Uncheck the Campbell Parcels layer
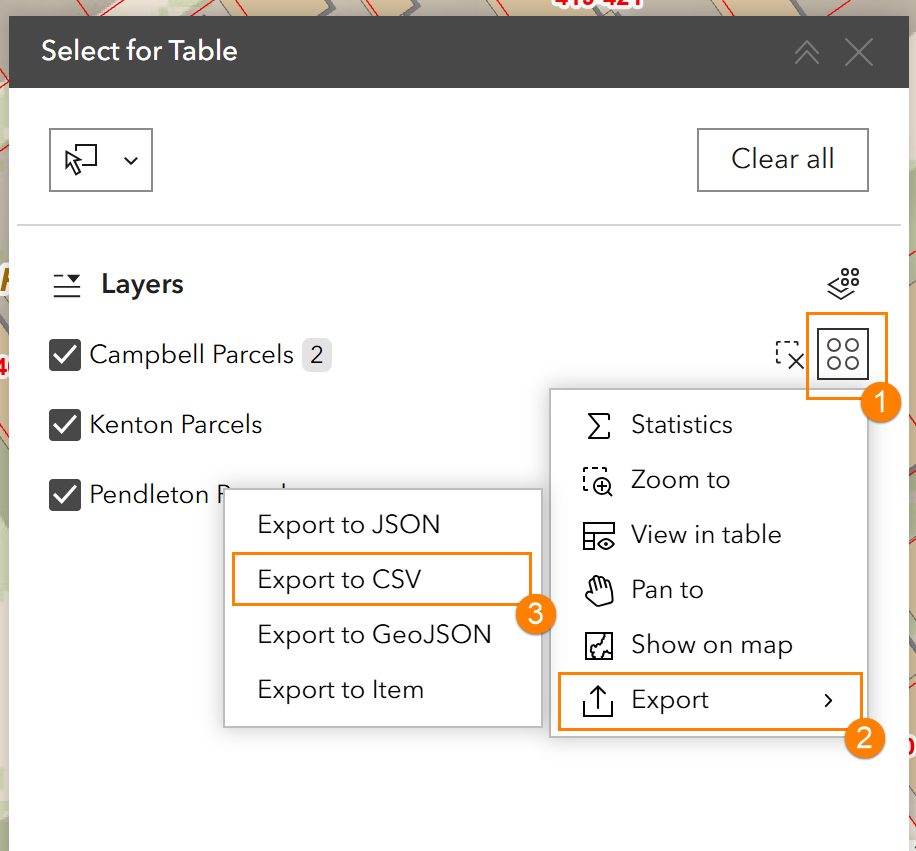Viewport: 916px width, 851px height. coord(65,355)
